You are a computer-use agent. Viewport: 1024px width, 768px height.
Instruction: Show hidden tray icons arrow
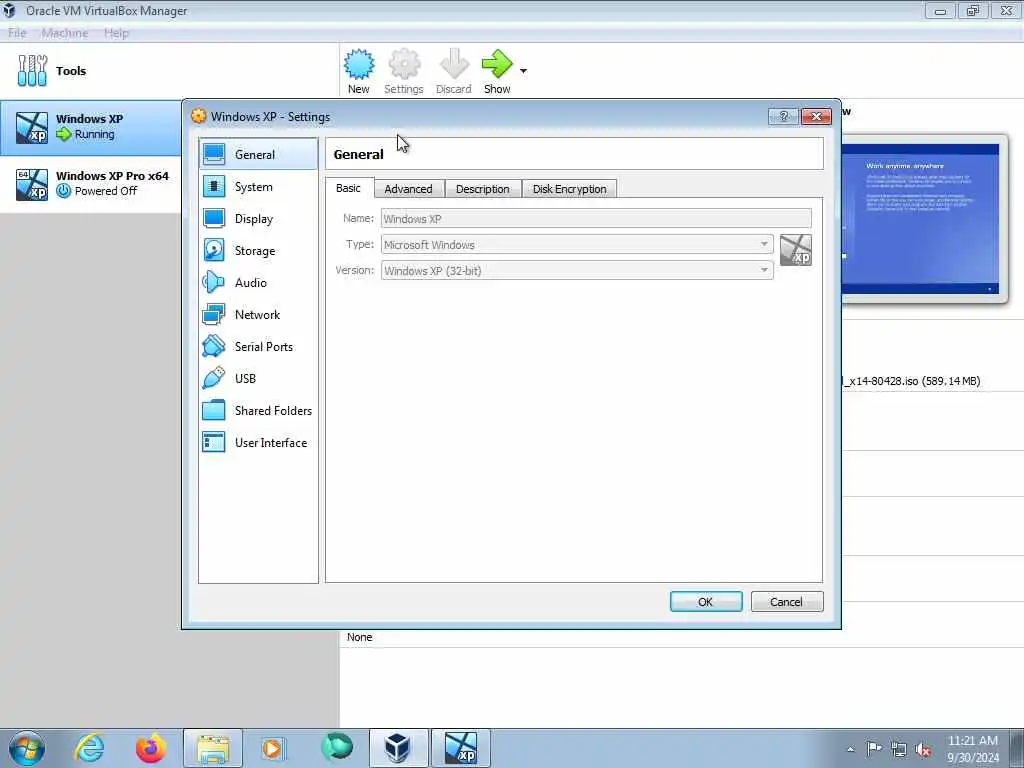click(850, 749)
